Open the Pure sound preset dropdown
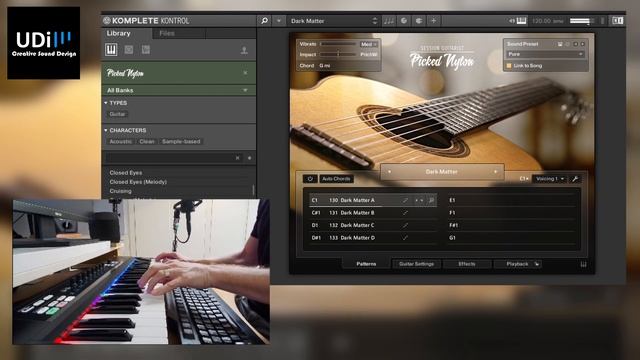Image resolution: width=640 pixels, height=360 pixels. click(x=545, y=54)
